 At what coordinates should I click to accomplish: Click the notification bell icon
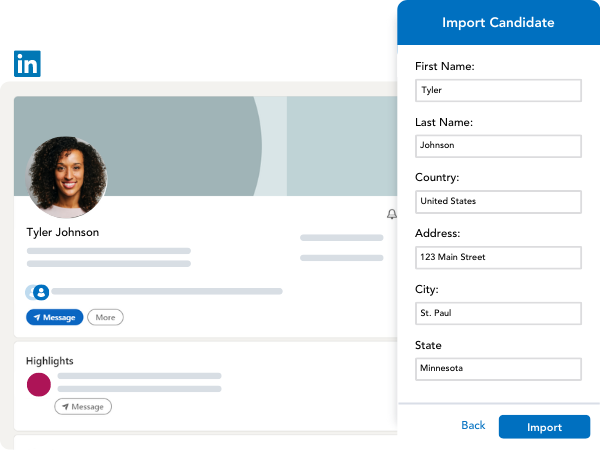(x=391, y=214)
